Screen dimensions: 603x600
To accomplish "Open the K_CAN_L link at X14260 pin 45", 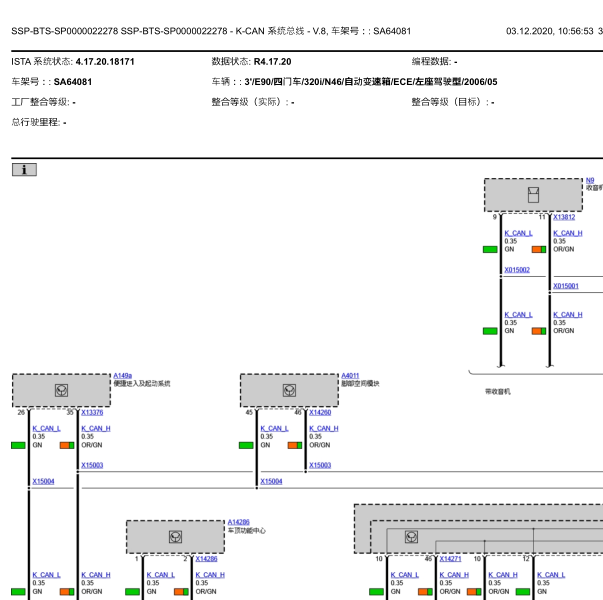I will point(275,428).
